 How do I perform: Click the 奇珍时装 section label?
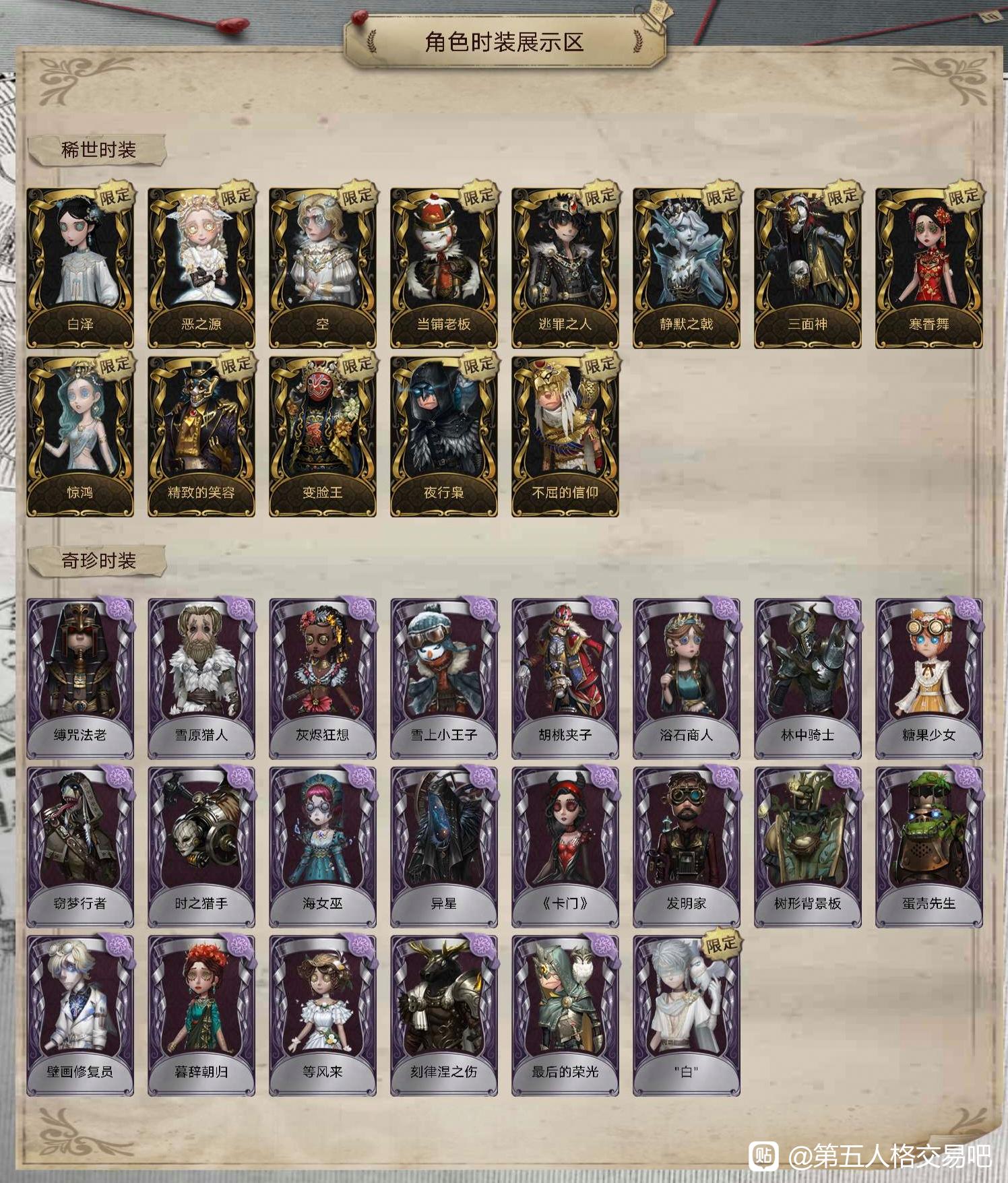(98, 561)
